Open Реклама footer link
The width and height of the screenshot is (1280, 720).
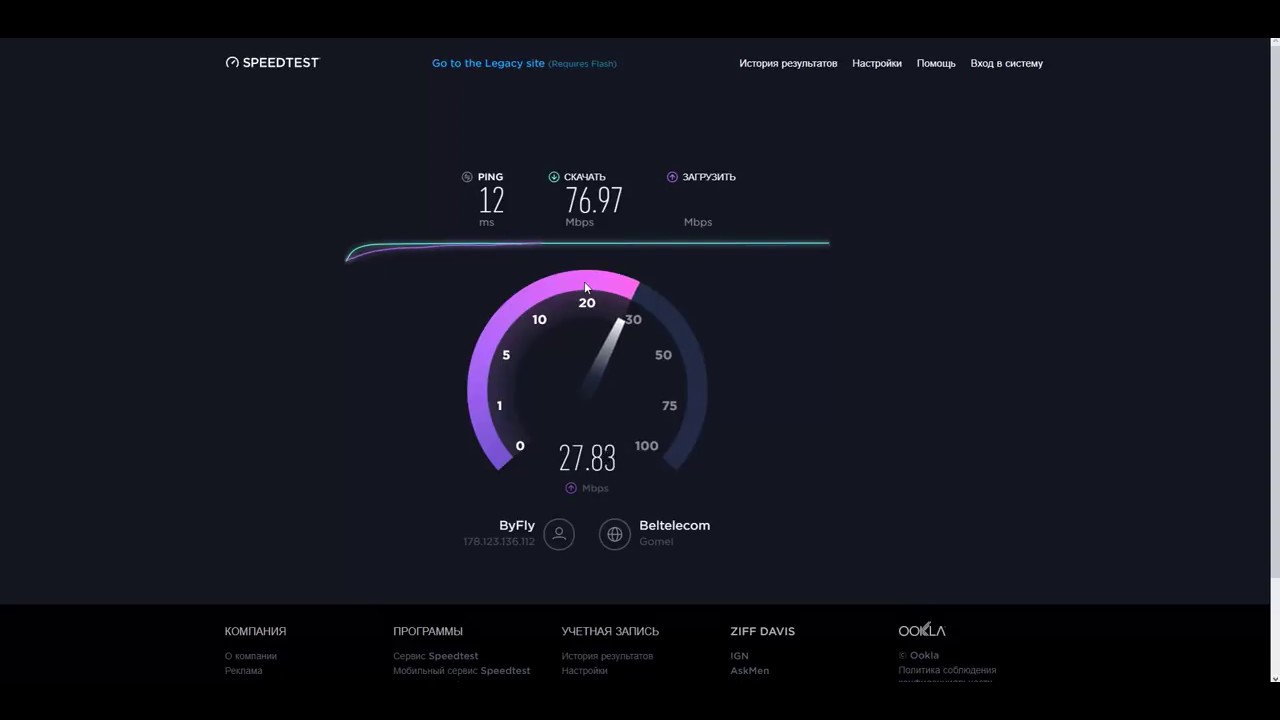[244, 671]
